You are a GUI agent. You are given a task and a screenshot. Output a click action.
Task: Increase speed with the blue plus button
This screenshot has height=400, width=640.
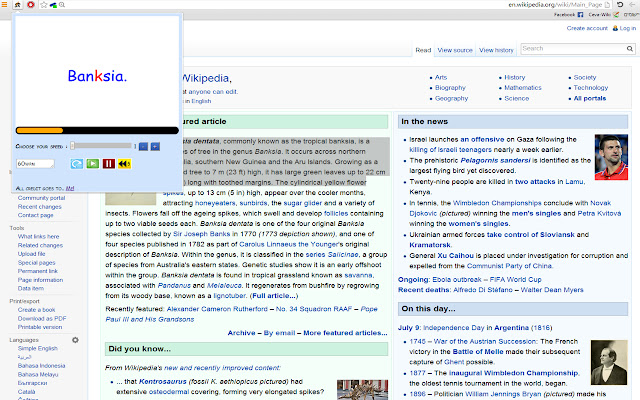[x=155, y=147]
